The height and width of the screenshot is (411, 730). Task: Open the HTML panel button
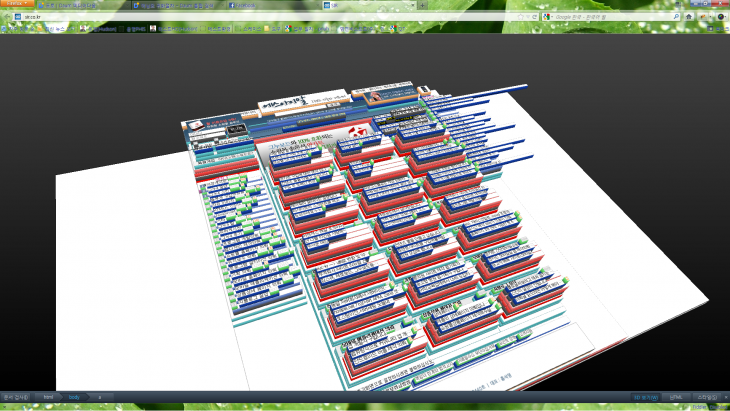pyautogui.click(x=676, y=397)
